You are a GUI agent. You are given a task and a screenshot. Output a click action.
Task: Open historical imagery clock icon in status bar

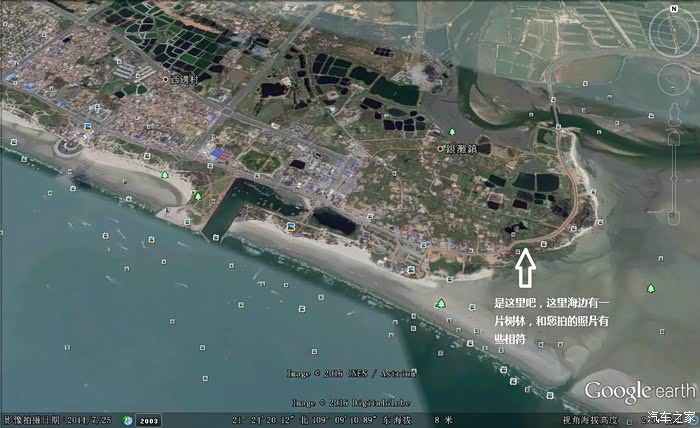tap(127, 420)
